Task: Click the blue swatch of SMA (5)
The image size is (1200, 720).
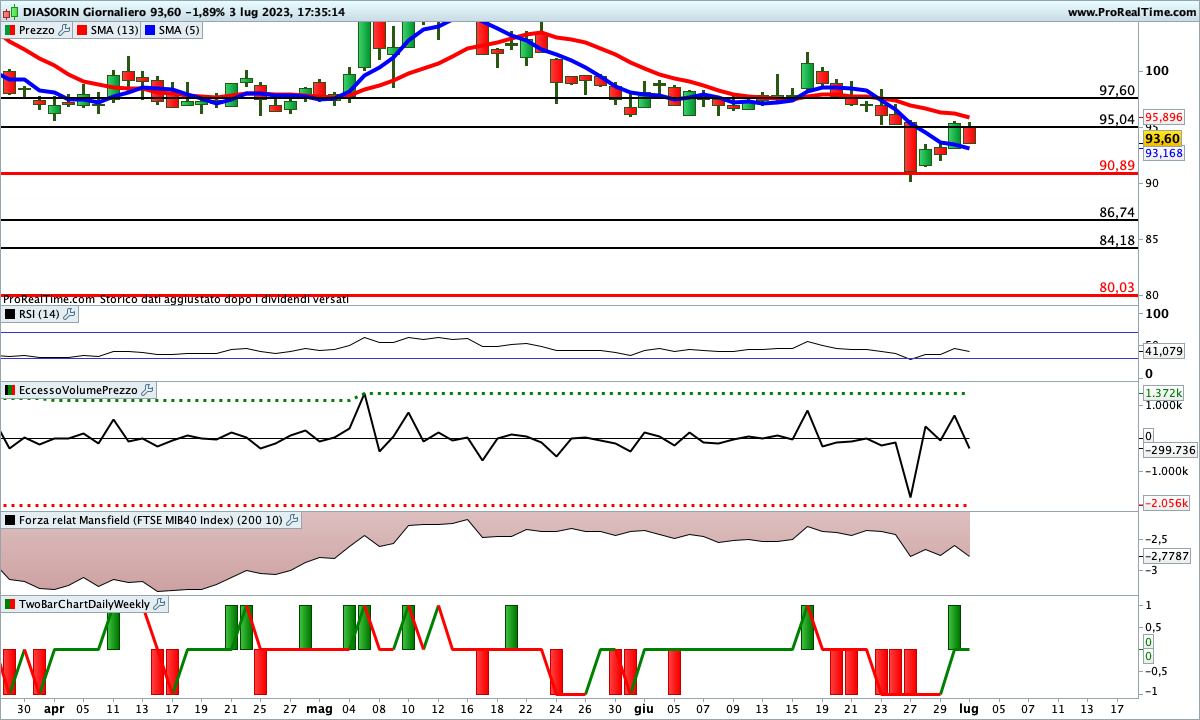Action: [x=151, y=30]
